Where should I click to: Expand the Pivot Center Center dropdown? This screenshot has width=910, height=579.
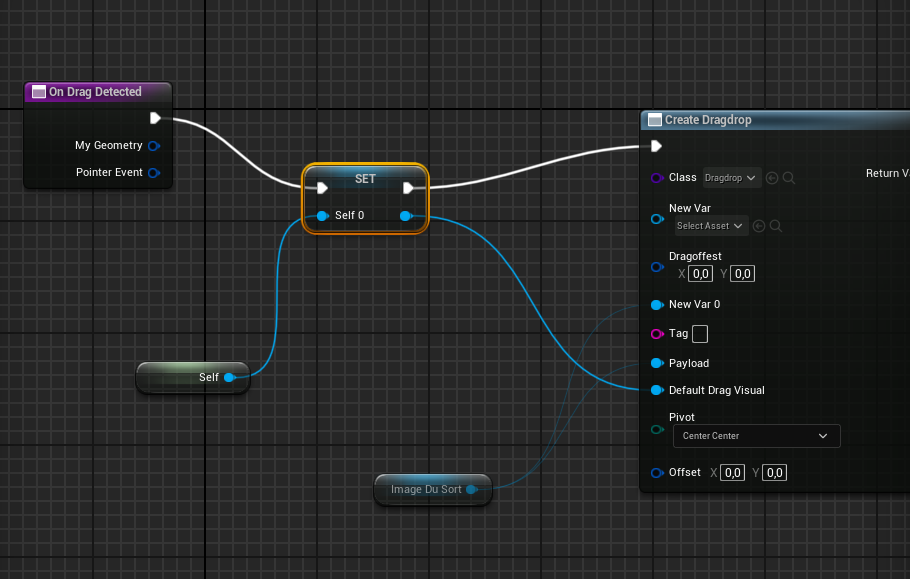[755, 436]
